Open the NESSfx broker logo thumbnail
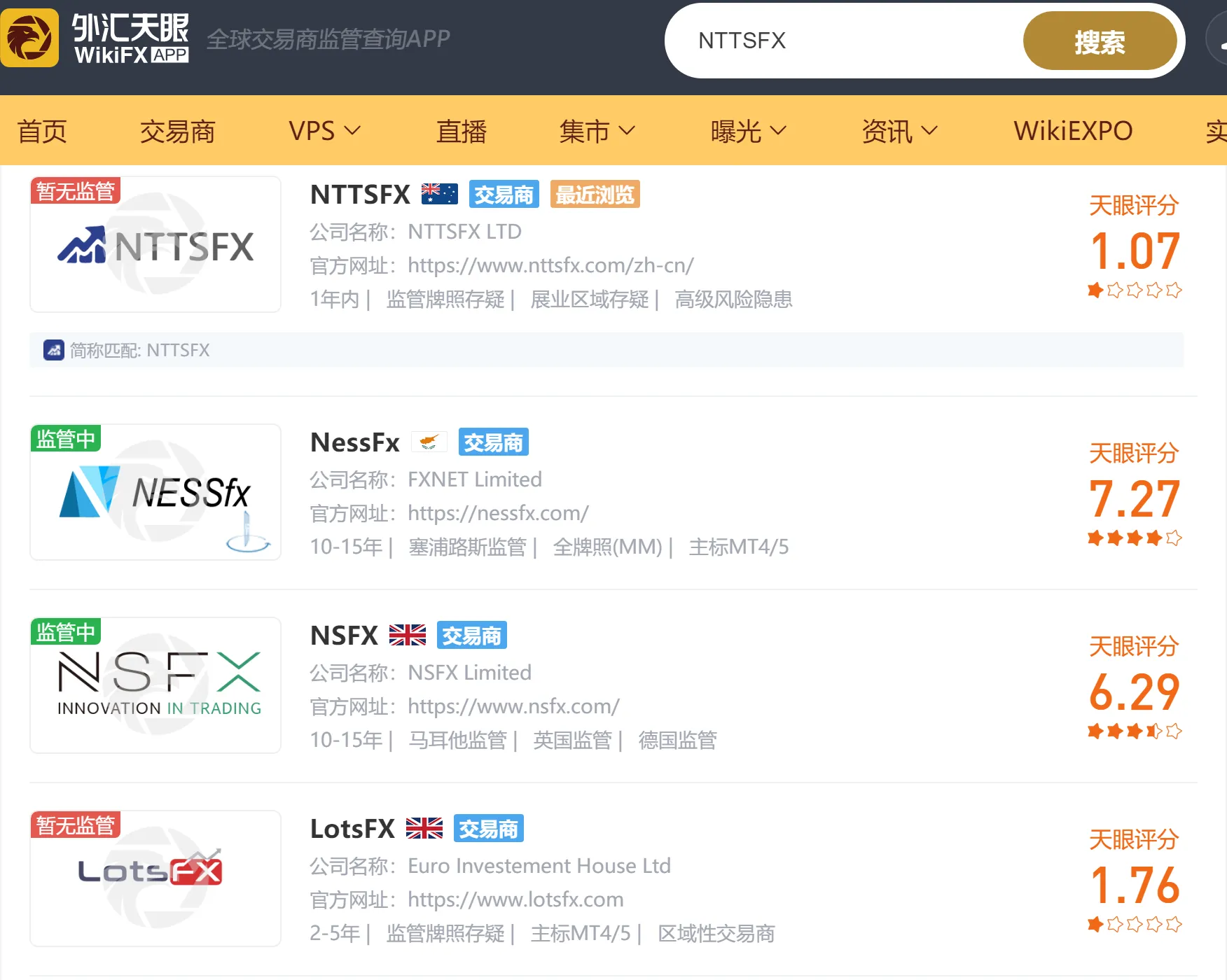This screenshot has width=1227, height=980. [x=155, y=492]
